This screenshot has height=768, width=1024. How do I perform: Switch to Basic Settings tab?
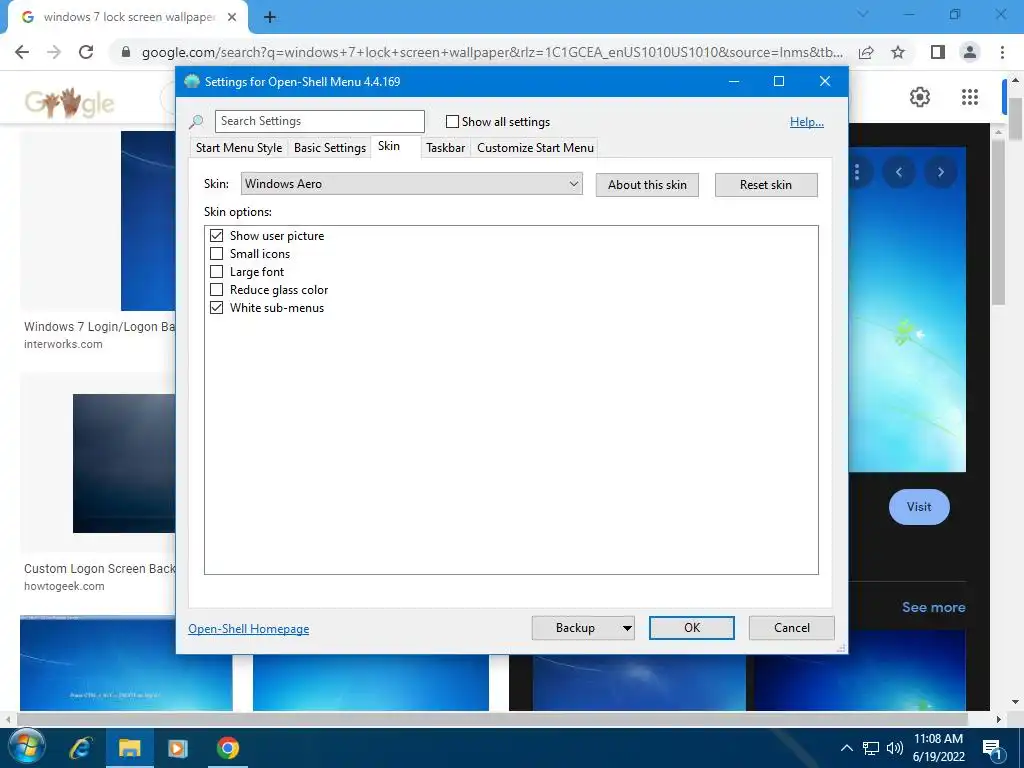point(330,148)
